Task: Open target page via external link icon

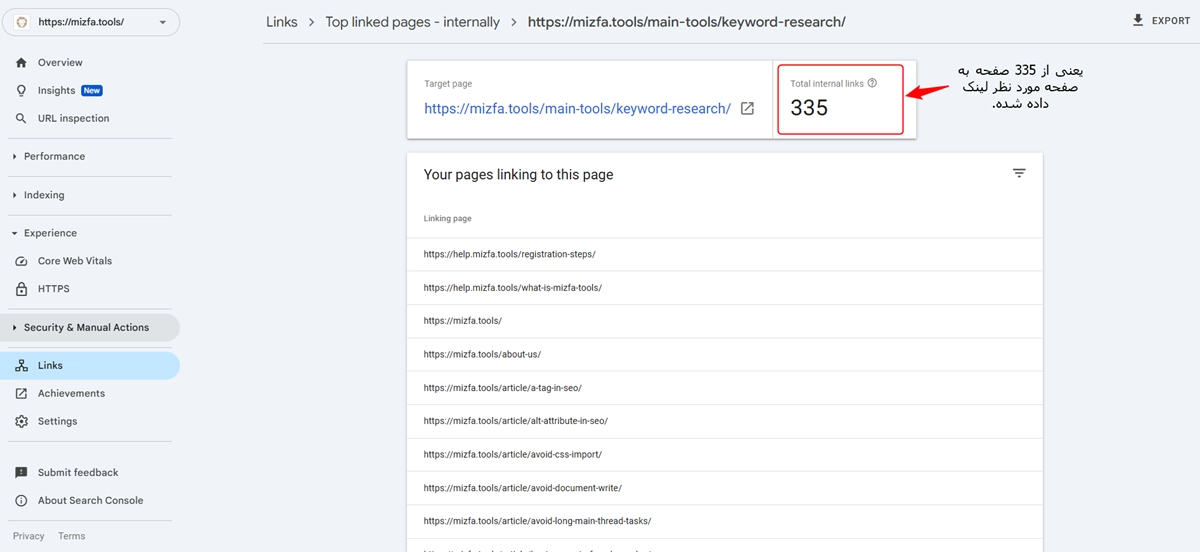Action: click(x=747, y=109)
